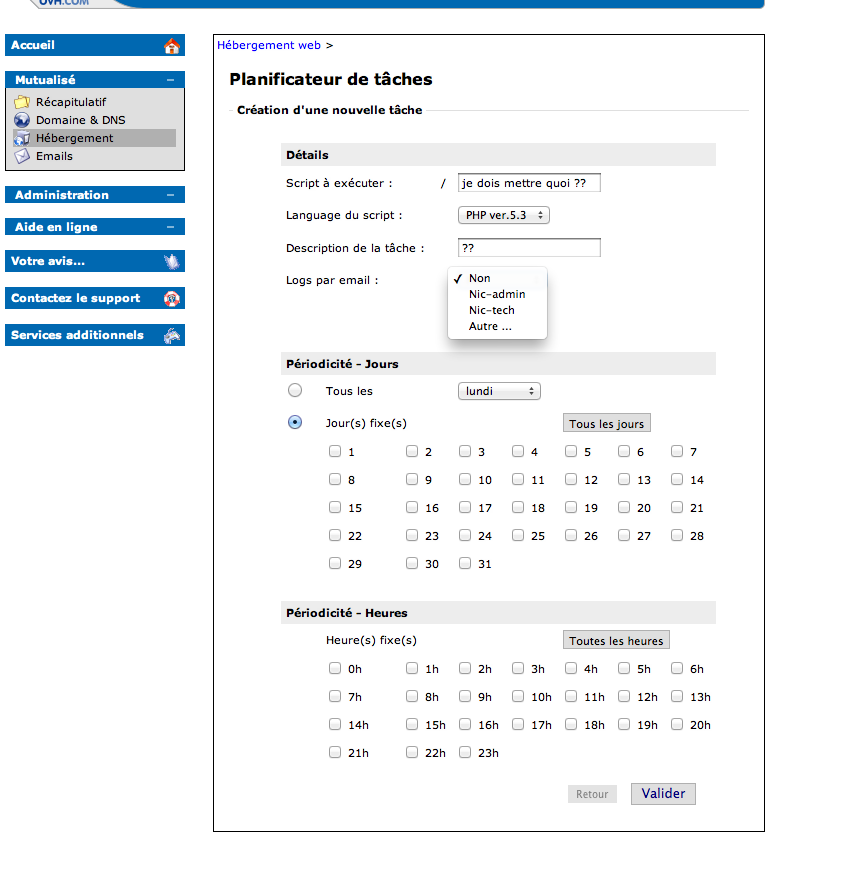Check the 6h hour checkbox
The height and width of the screenshot is (893, 858).
click(x=677, y=668)
